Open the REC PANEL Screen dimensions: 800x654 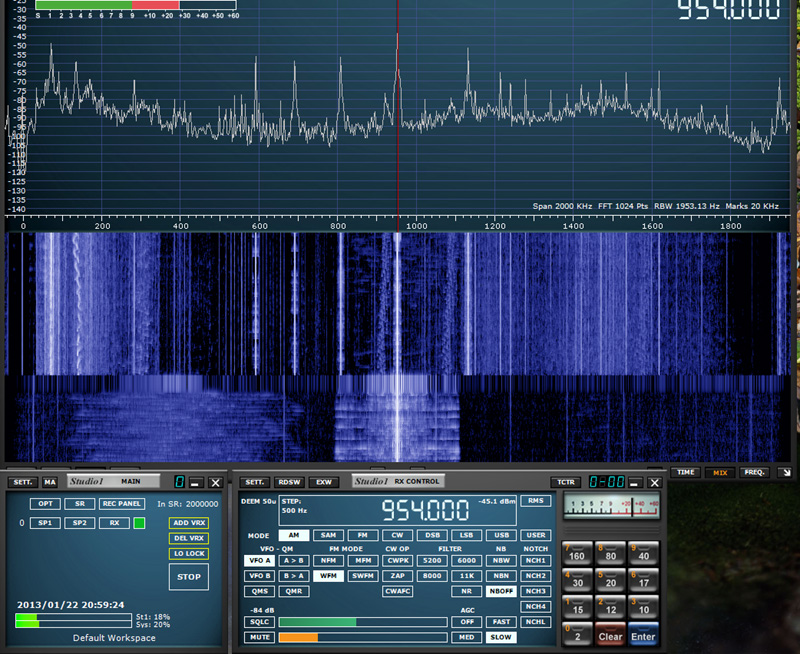[x=121, y=503]
